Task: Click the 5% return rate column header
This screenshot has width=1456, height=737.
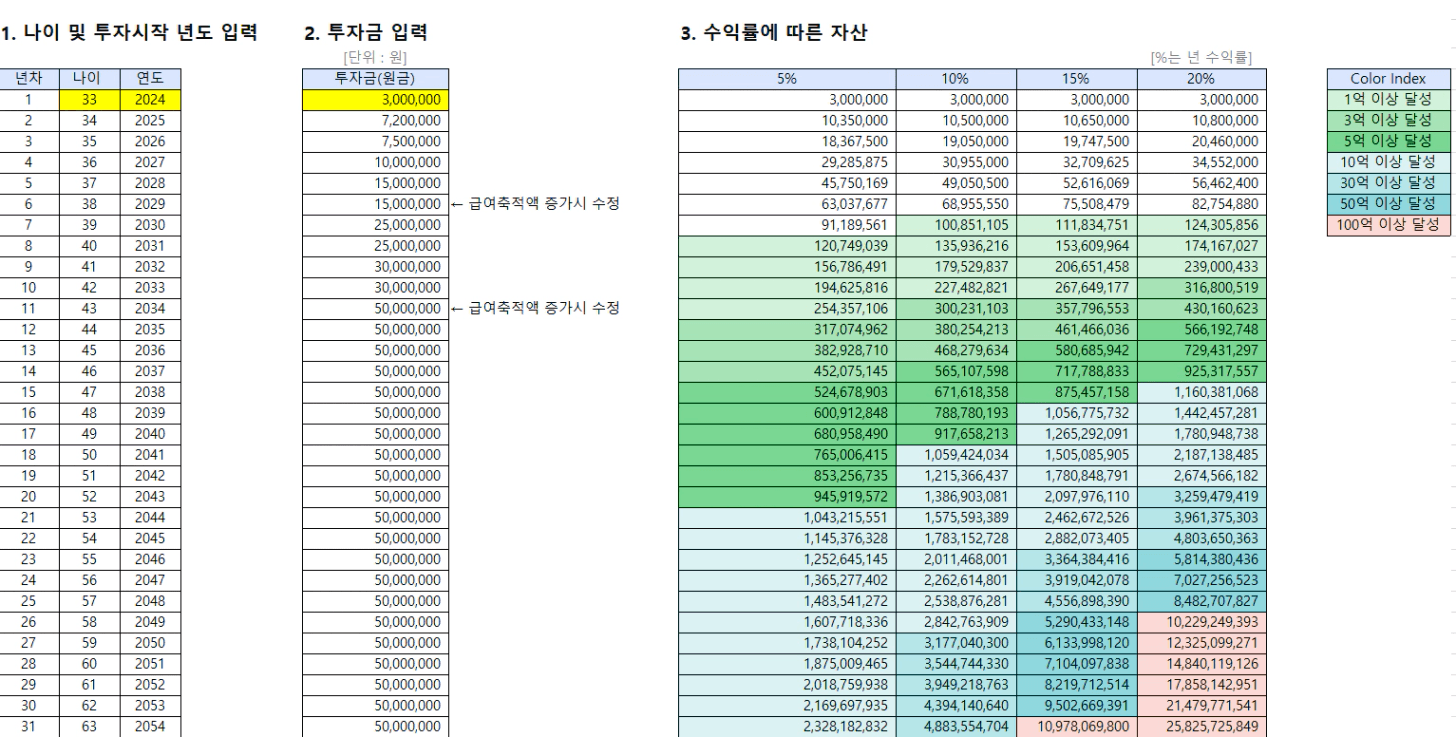Action: [x=787, y=79]
